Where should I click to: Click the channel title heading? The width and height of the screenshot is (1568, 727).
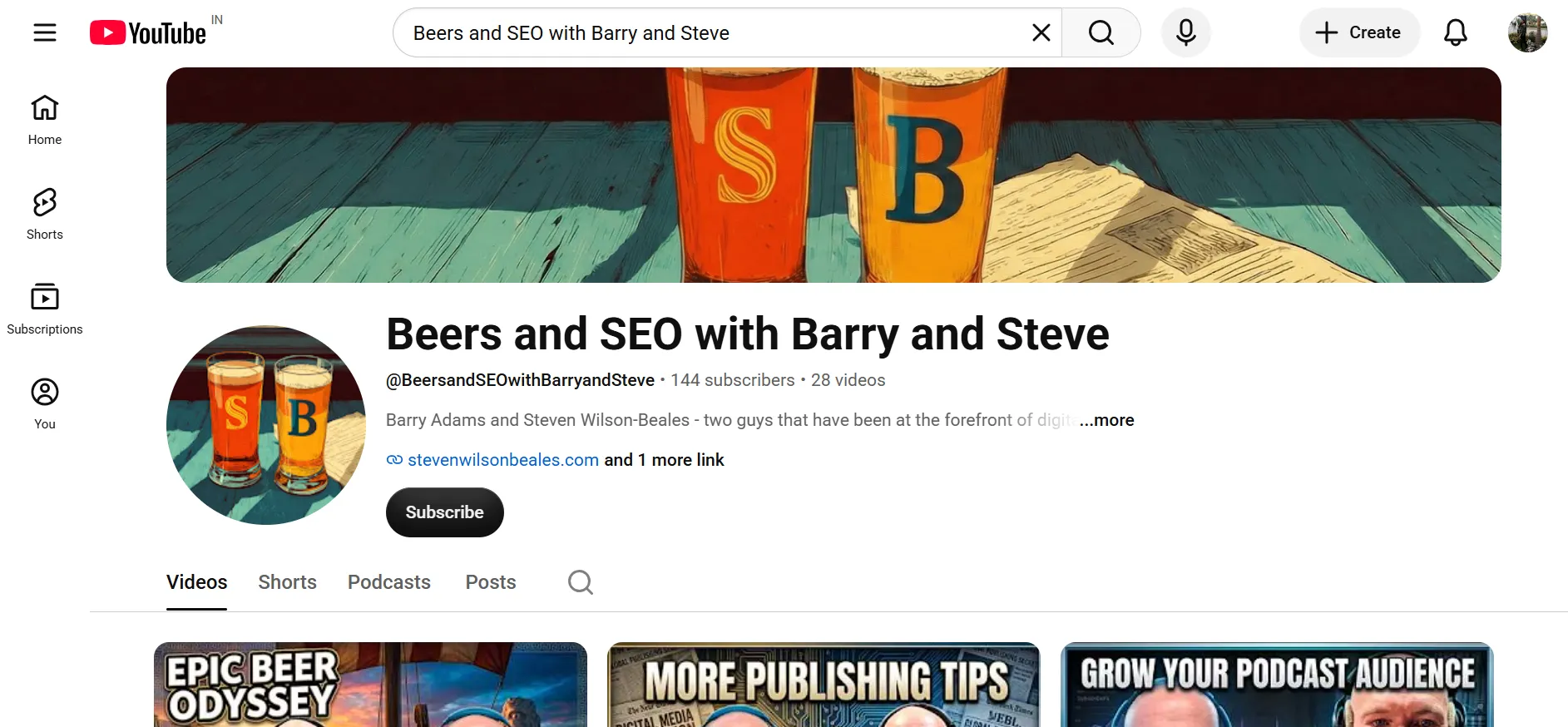748,334
